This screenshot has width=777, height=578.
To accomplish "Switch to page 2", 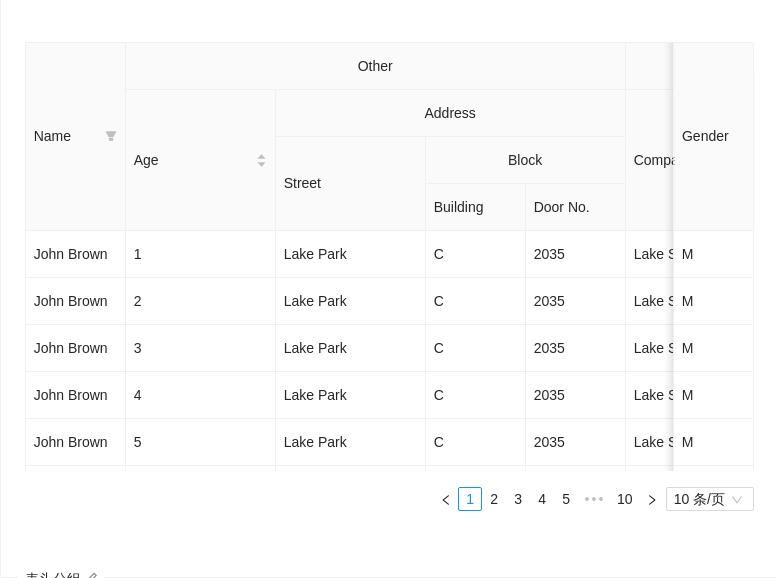I will point(494,499).
